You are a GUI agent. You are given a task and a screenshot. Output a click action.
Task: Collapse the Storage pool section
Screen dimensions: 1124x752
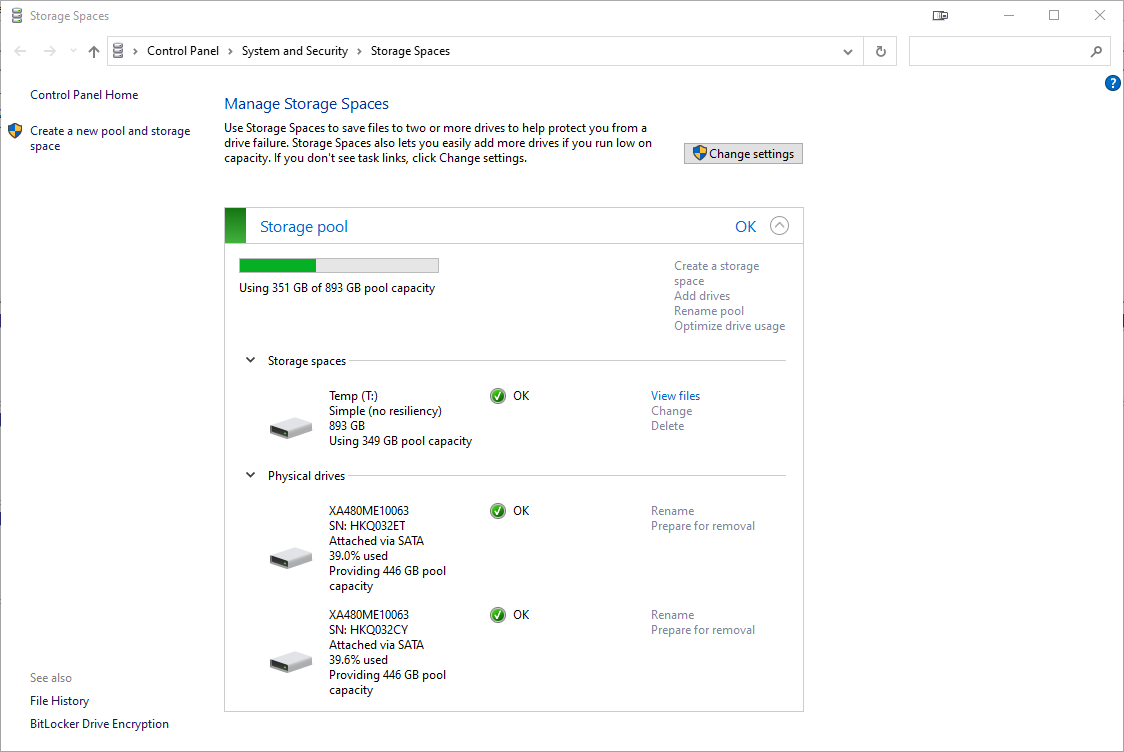tap(779, 226)
